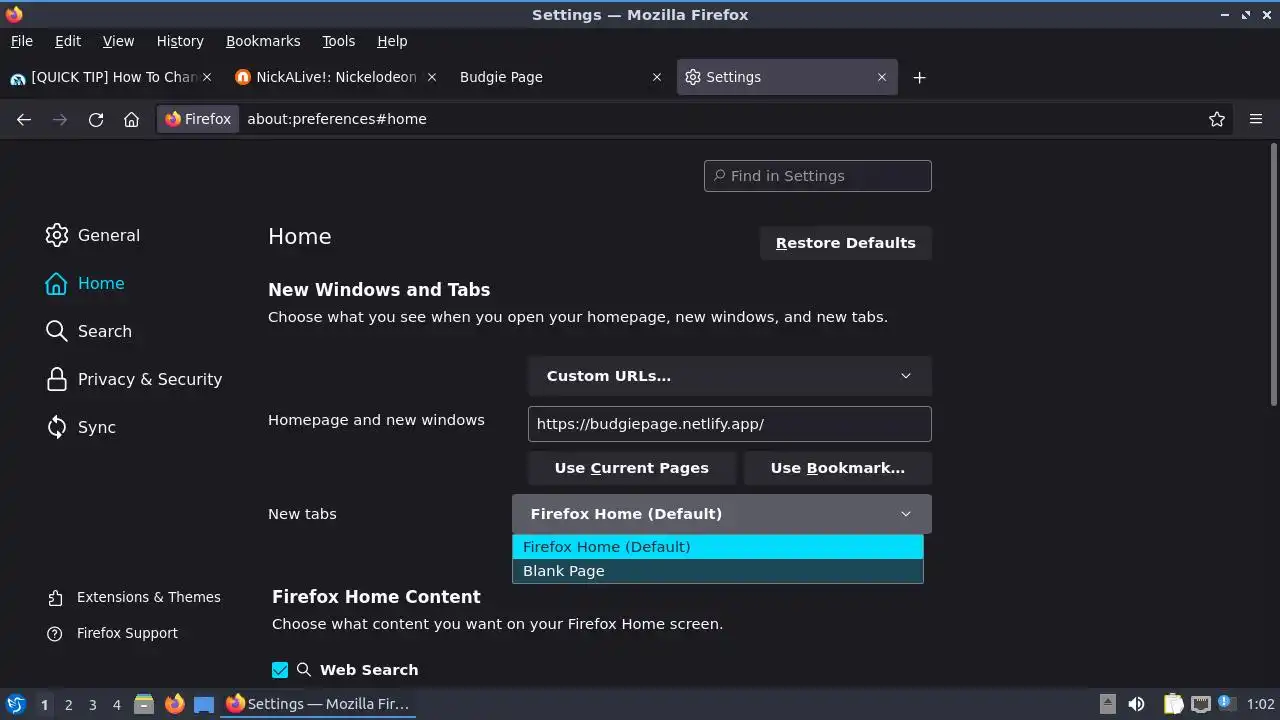
Task: Click Use Bookmark button
Action: click(838, 468)
